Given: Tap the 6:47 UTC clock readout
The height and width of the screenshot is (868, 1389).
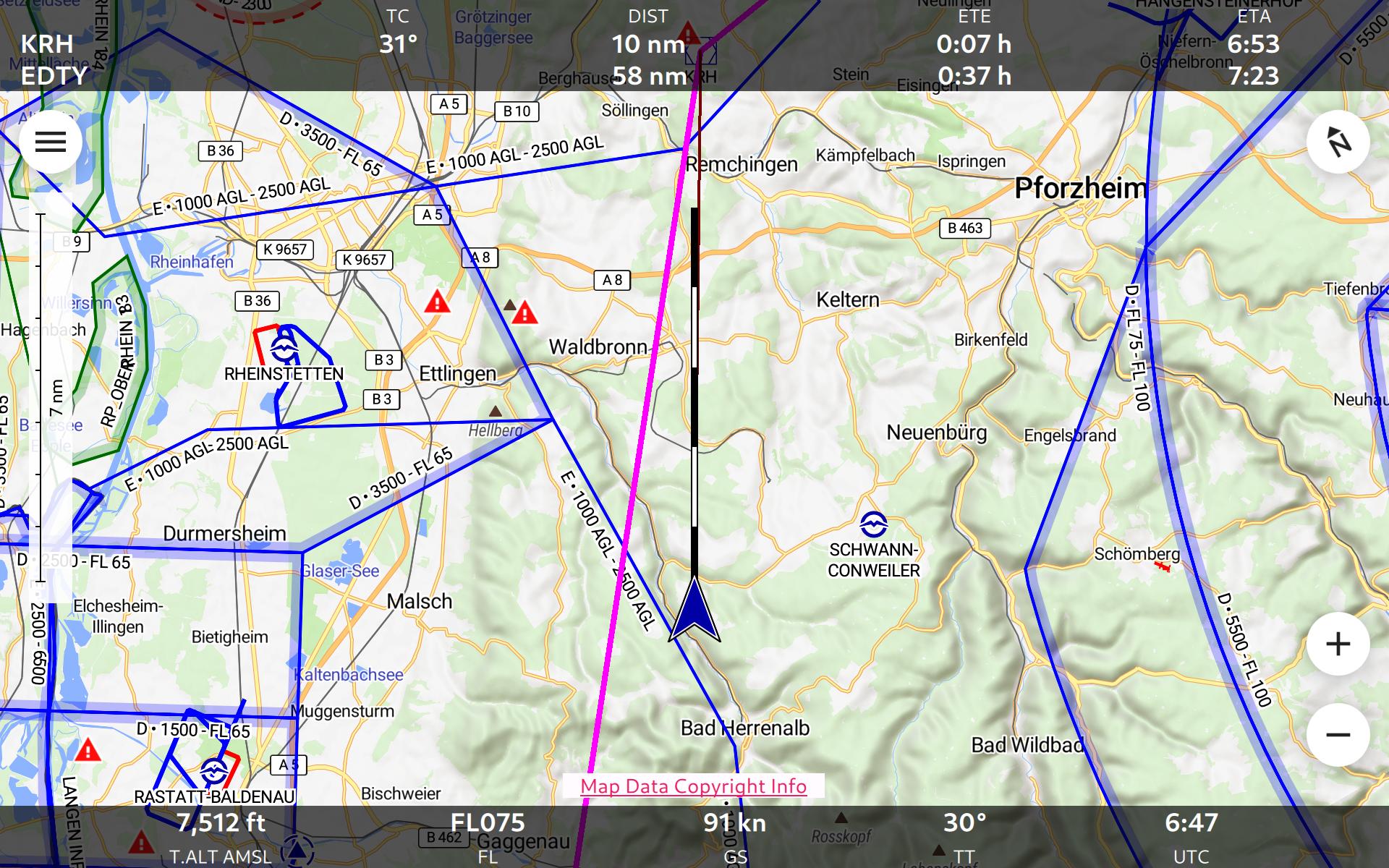Looking at the screenshot, I should [x=1191, y=822].
